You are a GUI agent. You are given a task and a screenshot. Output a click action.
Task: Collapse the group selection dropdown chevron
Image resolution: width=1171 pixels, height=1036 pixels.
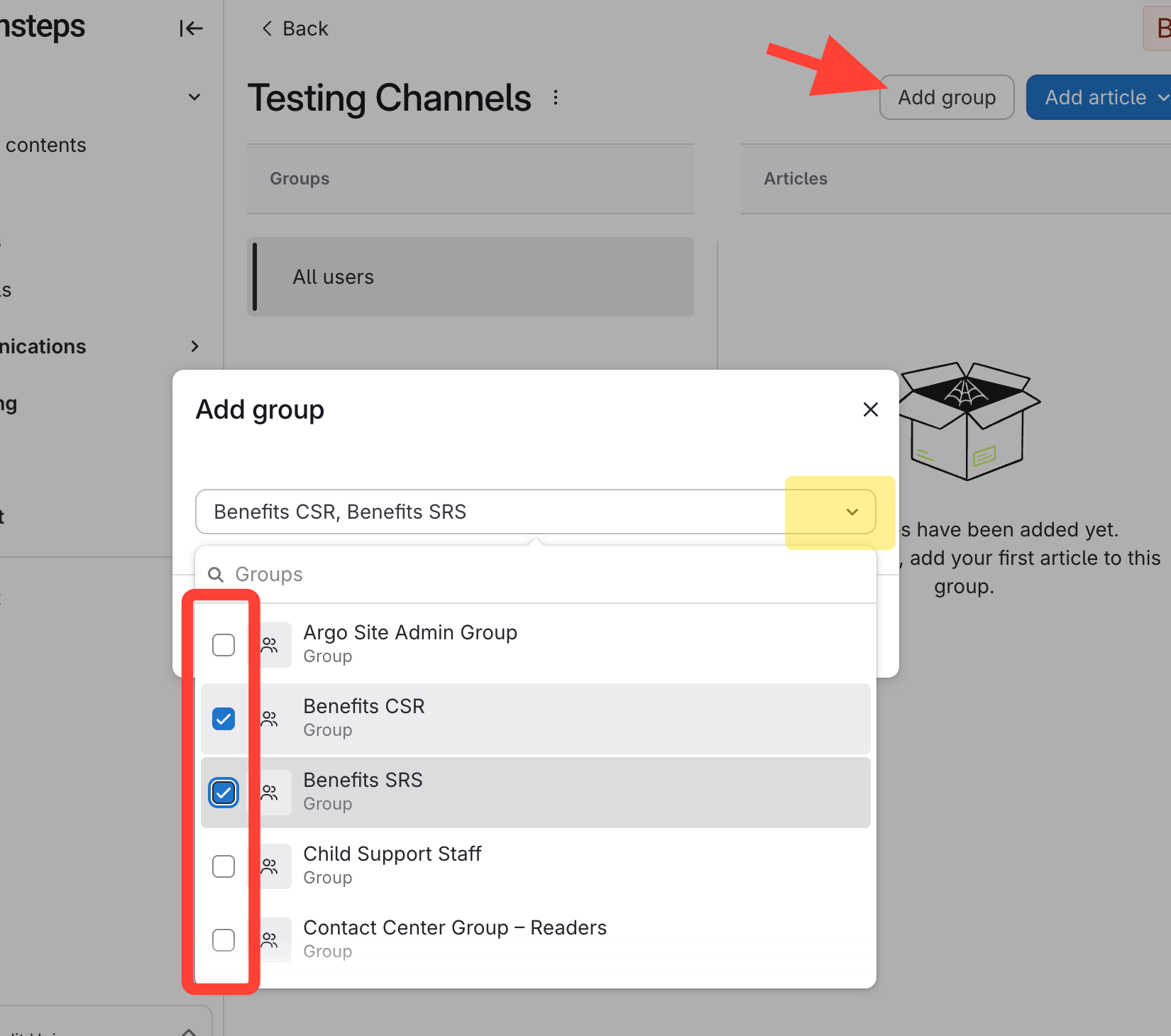coord(852,512)
